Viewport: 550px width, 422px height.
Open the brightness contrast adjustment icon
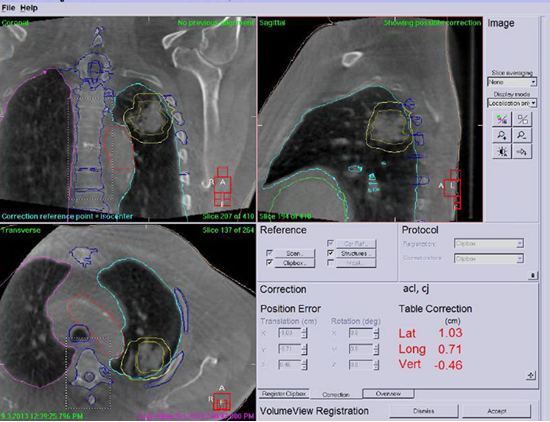502,152
